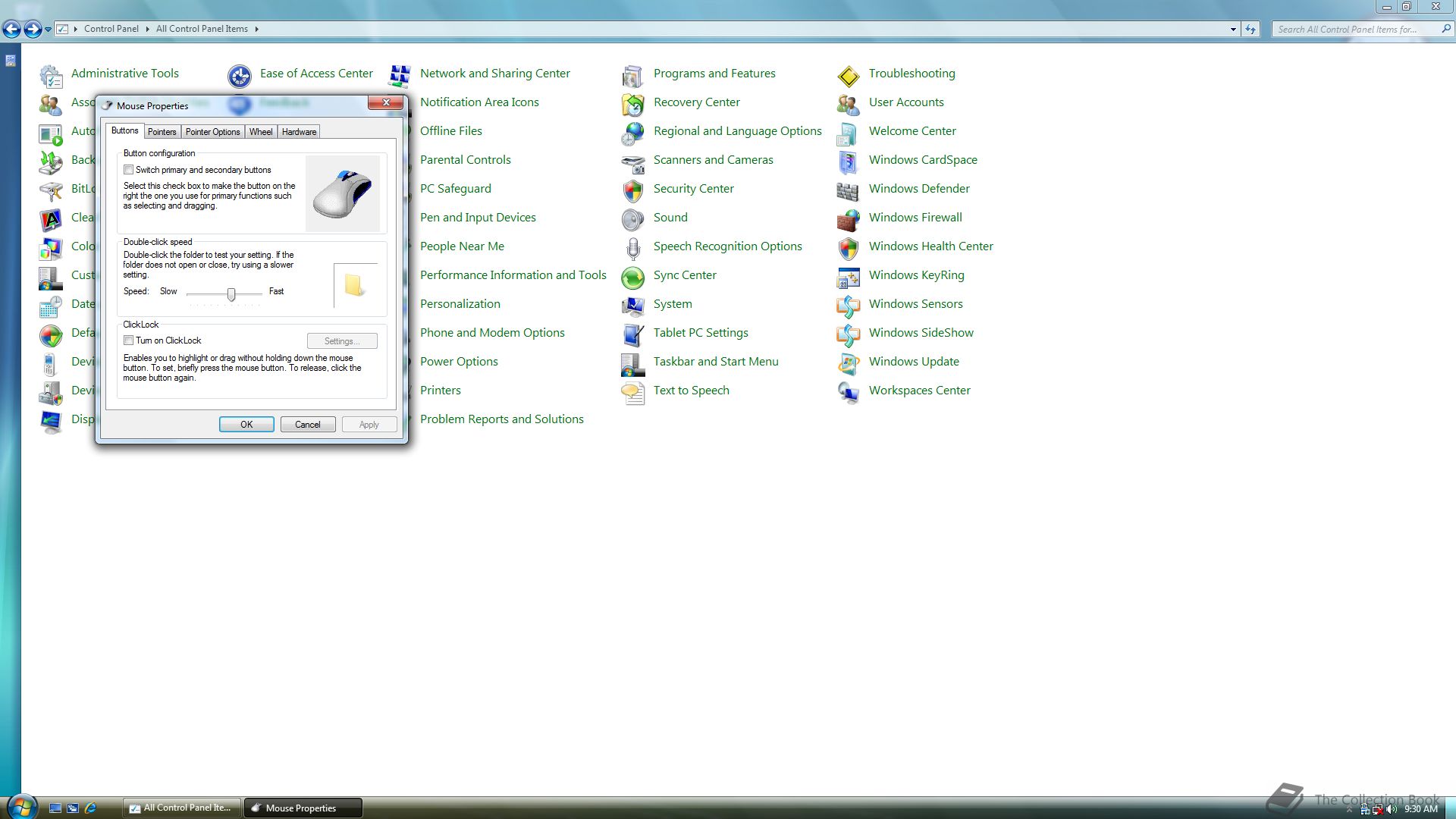Click the Windows Update icon
This screenshot has height=819, width=1456.
pos(848,363)
